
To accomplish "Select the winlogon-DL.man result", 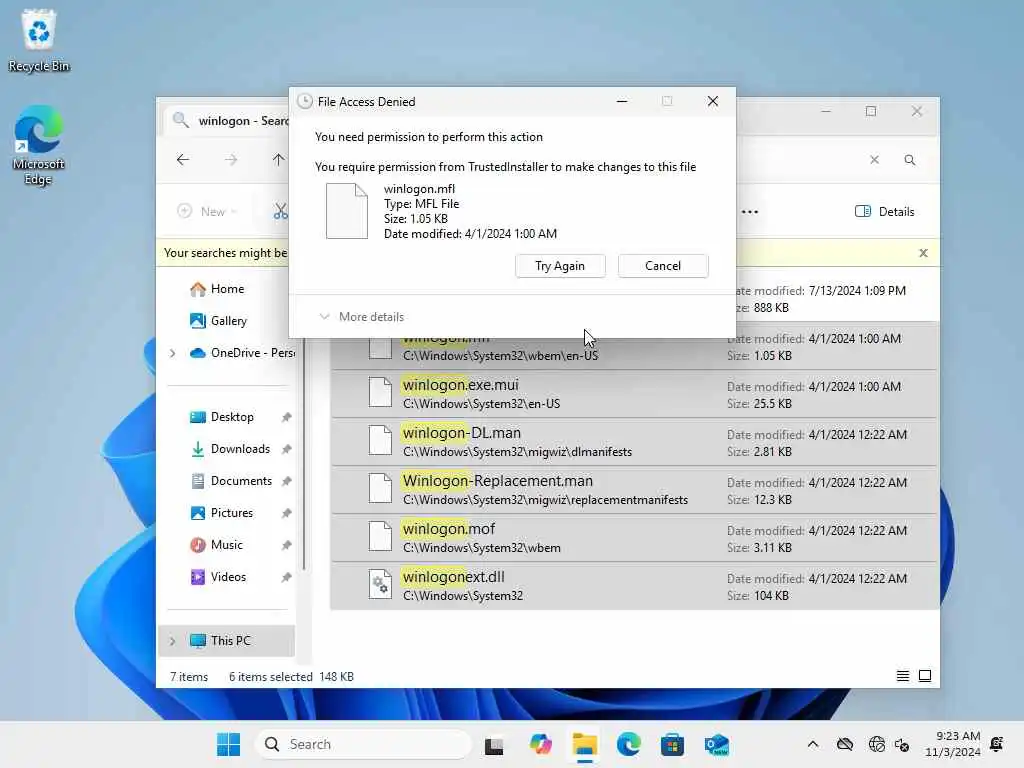I will click(633, 441).
